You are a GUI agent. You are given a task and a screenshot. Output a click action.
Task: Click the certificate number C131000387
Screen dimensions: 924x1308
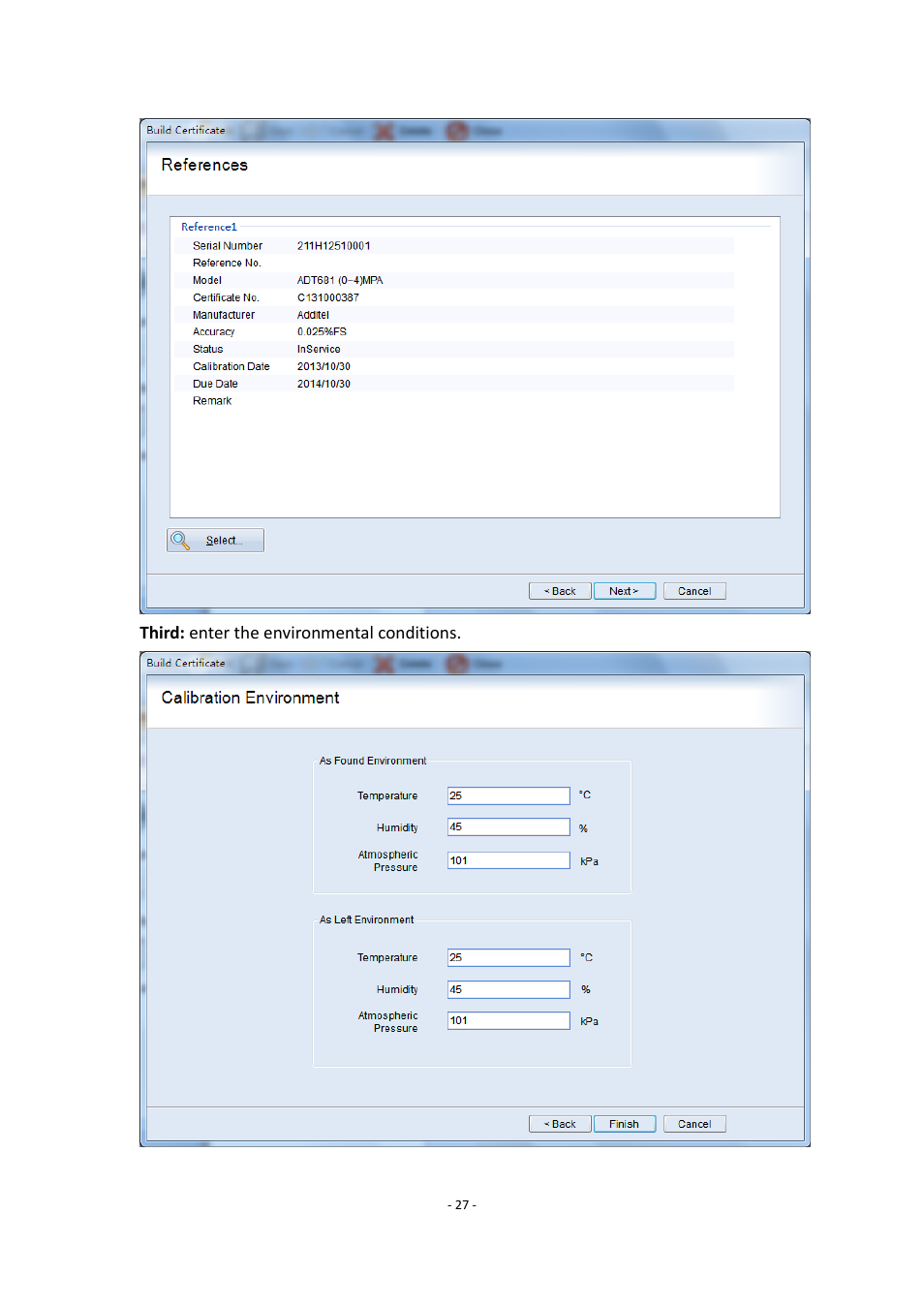tap(328, 298)
